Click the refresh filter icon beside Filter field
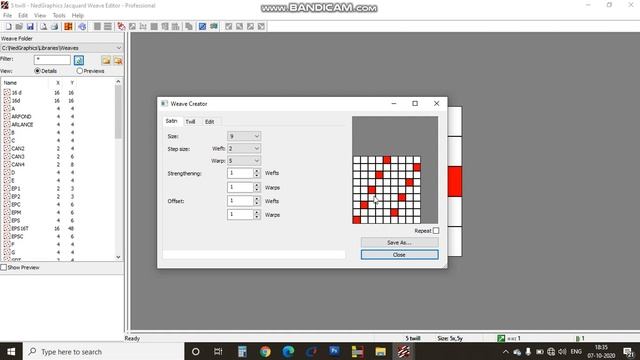 [79, 60]
